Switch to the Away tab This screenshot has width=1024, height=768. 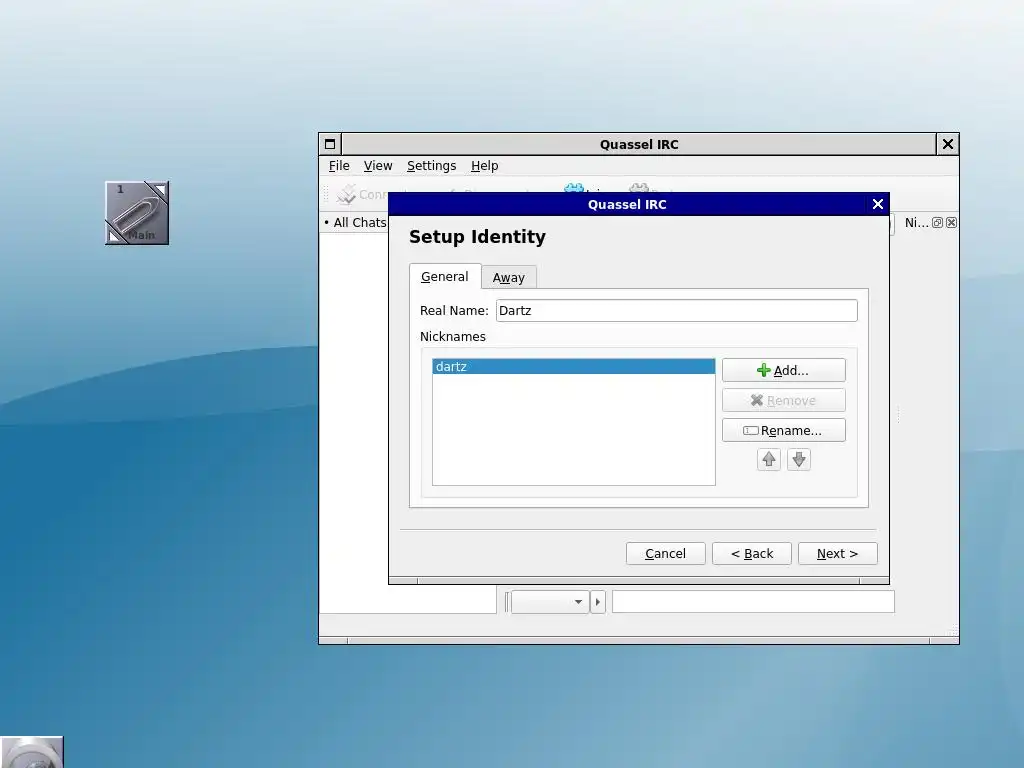point(509,278)
